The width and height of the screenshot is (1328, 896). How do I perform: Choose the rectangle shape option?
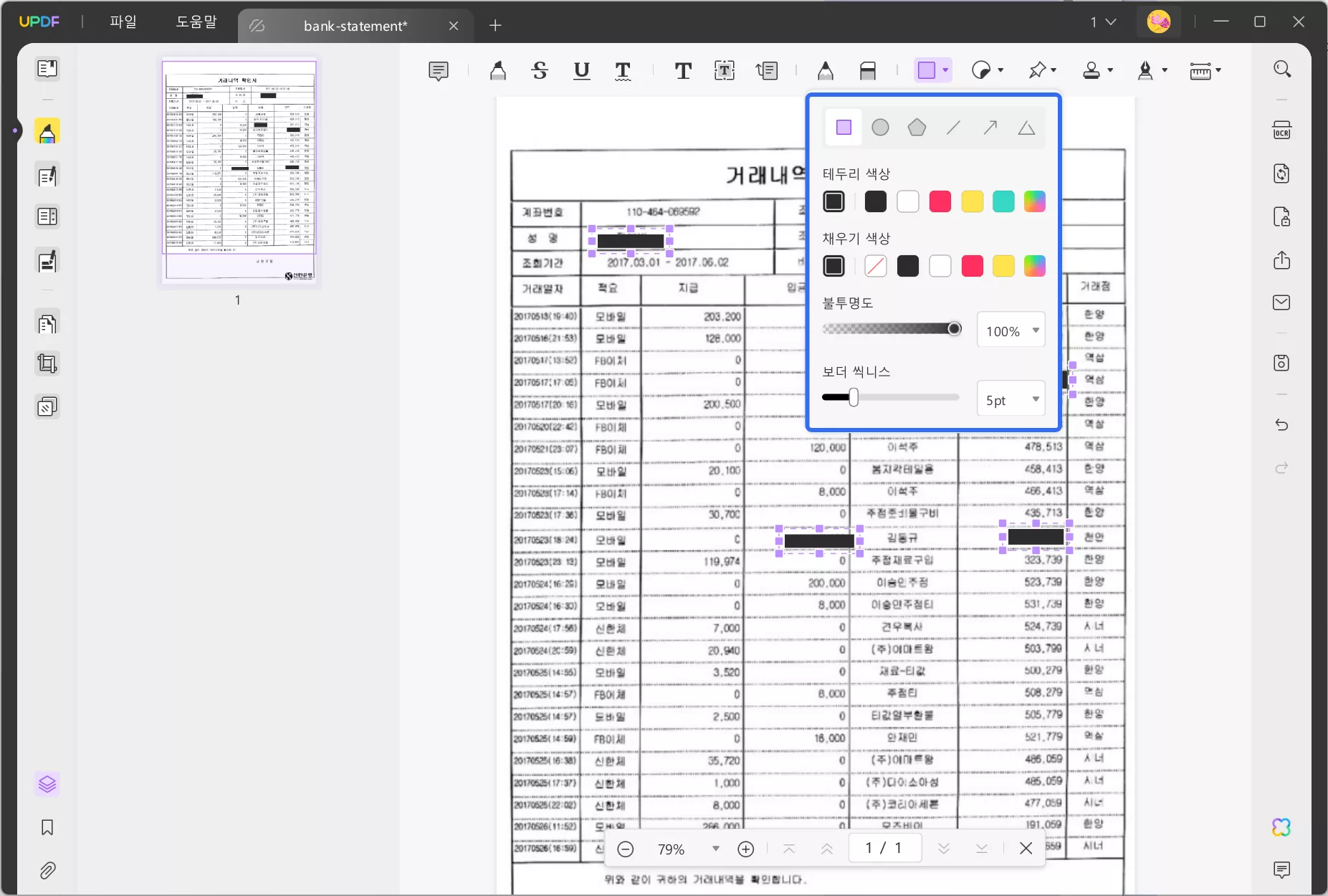[x=844, y=128]
